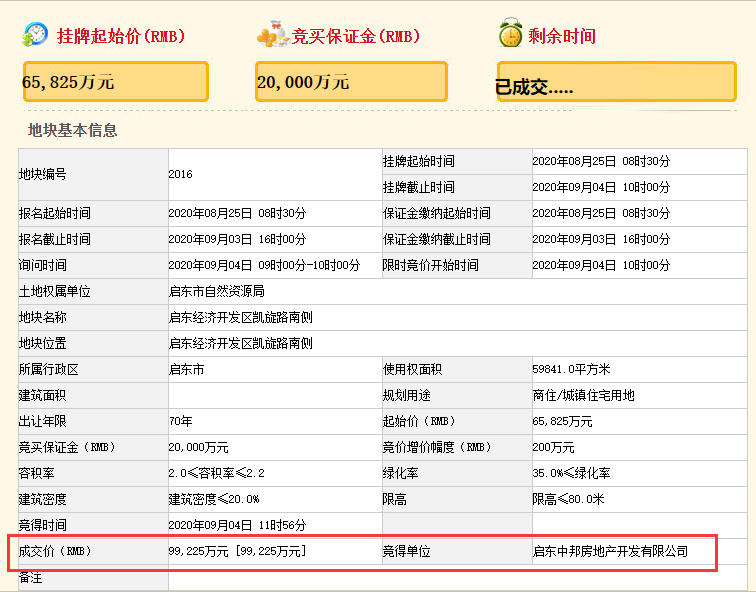The image size is (756, 592).
Task: Click the 土地权属单位 label
Action: pyautogui.click(x=54, y=291)
